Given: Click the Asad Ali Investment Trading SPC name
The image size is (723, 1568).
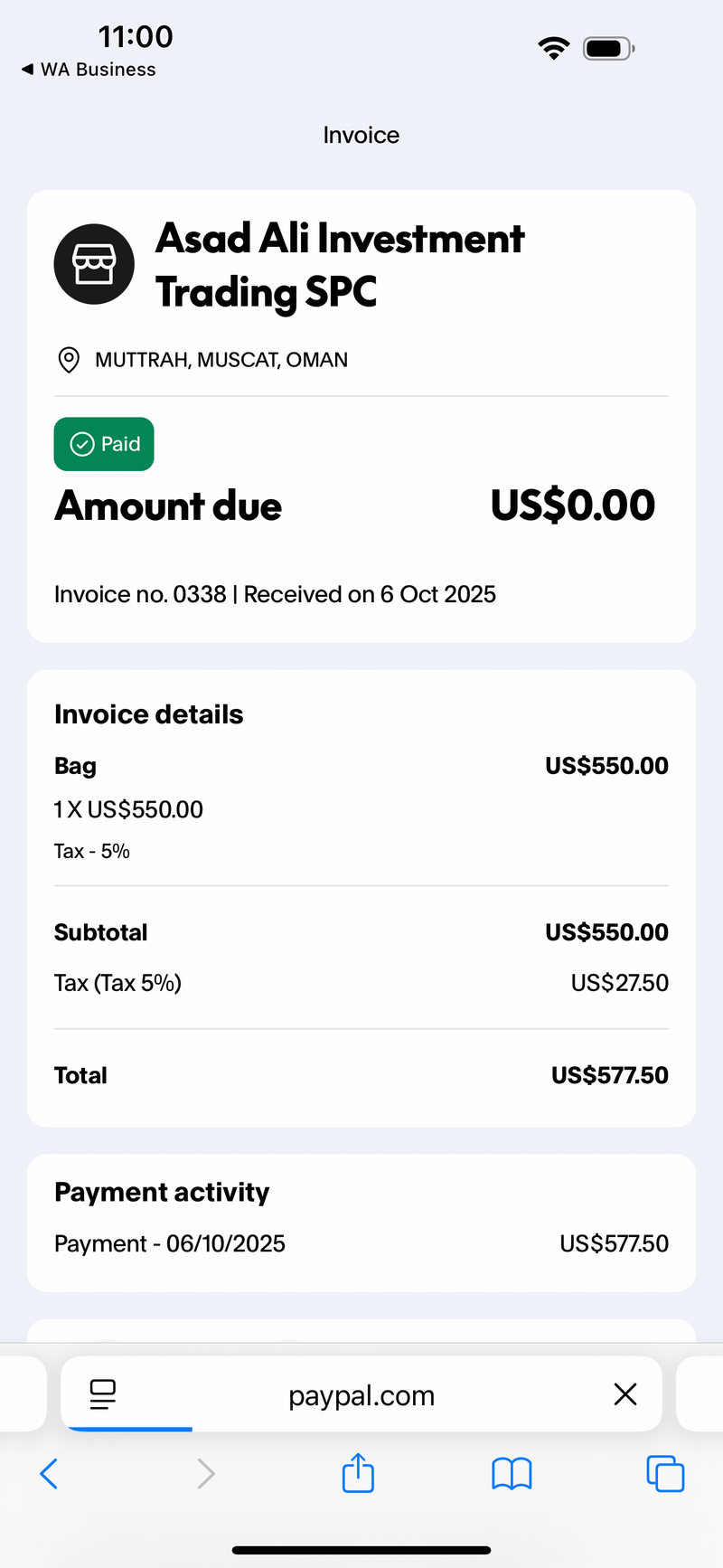Looking at the screenshot, I should click(x=340, y=265).
